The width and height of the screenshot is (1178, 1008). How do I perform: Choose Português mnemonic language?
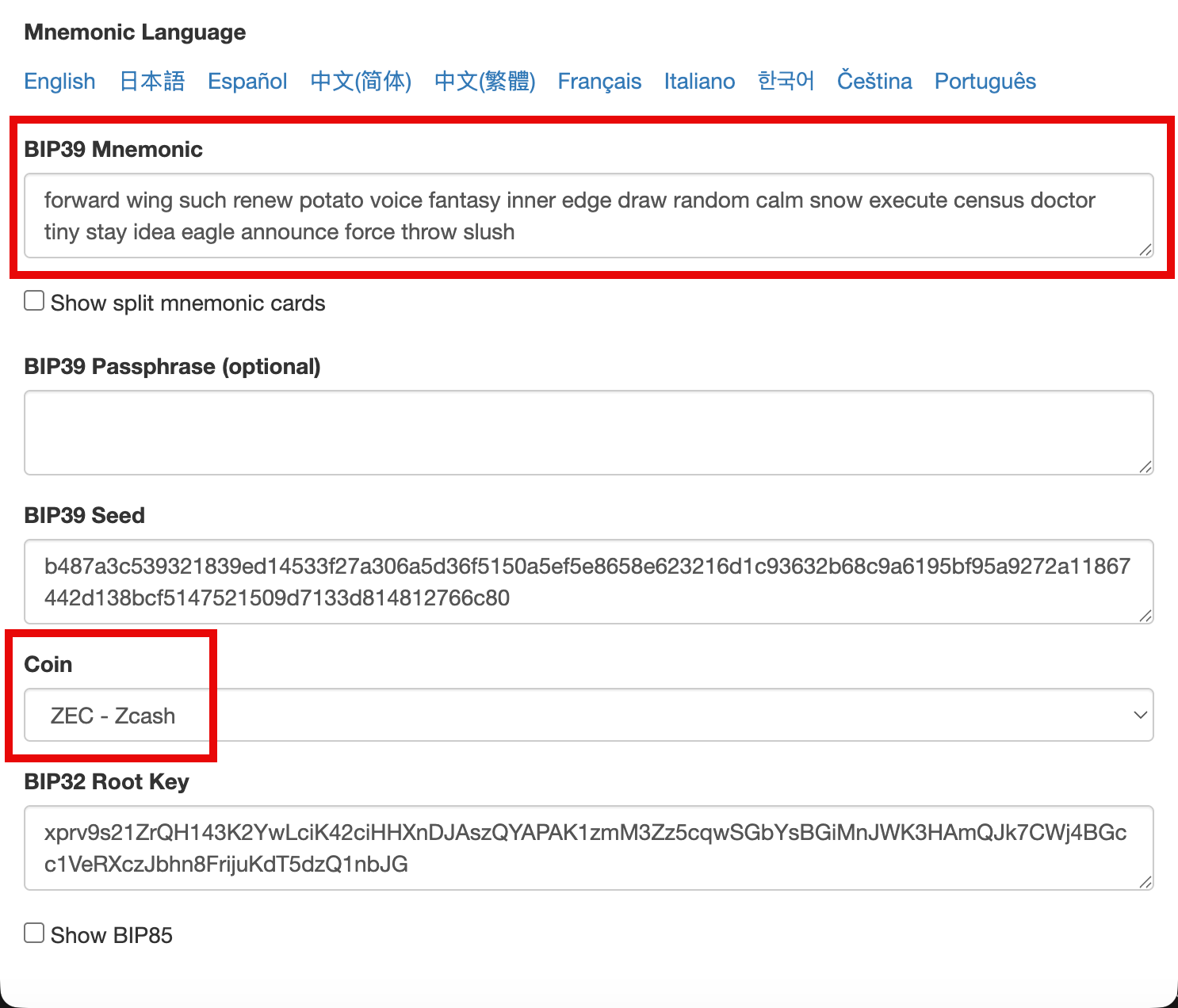point(985,82)
